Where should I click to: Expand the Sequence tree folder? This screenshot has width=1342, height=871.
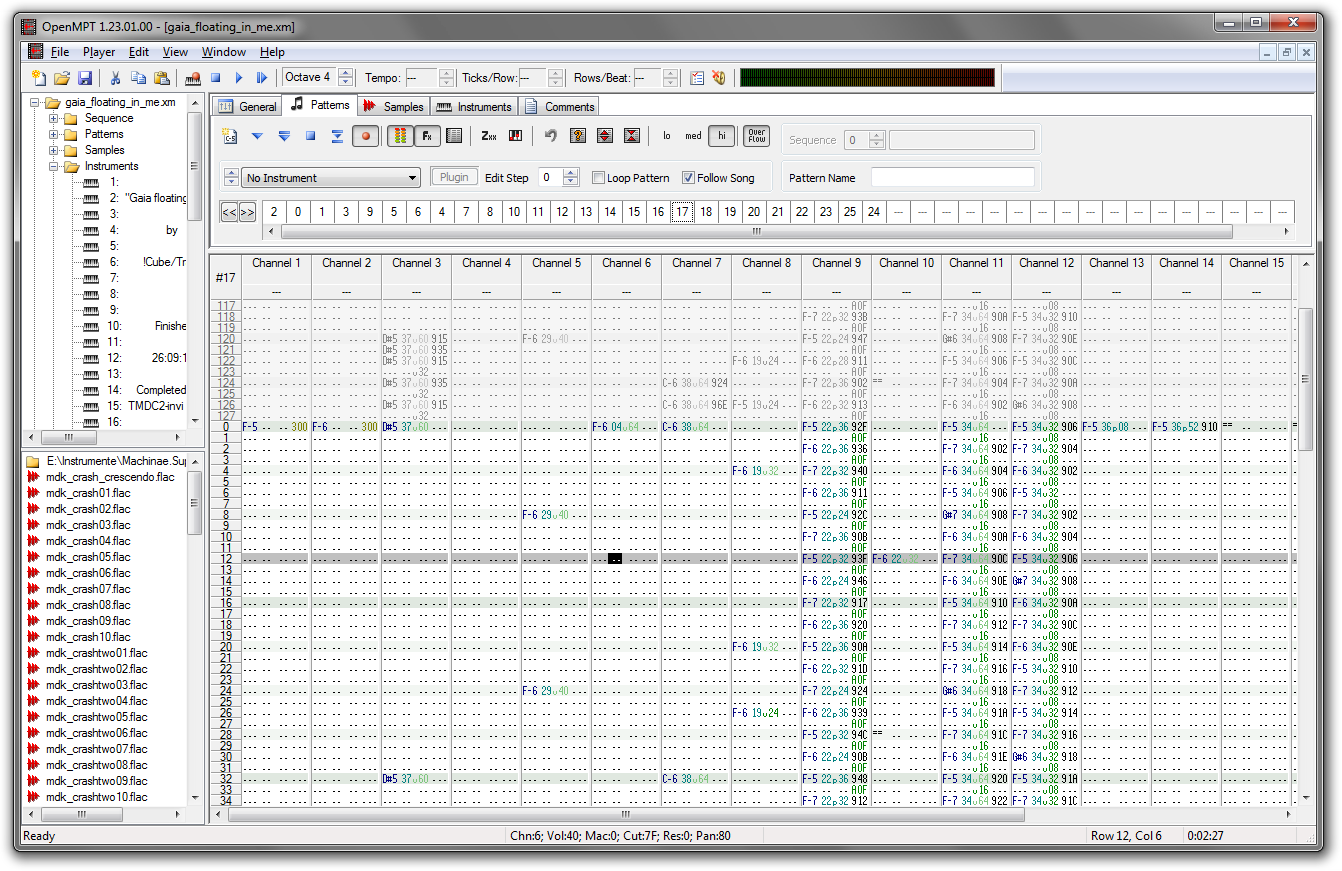[54, 118]
